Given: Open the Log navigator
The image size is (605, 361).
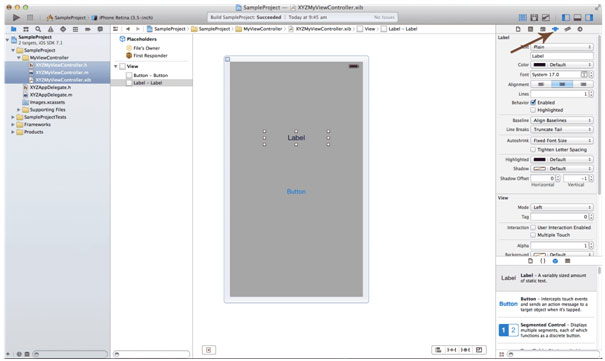Looking at the screenshot, I should click(x=100, y=29).
